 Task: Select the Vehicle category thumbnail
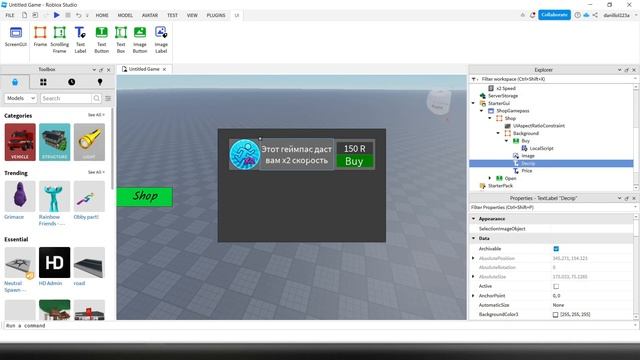[20, 142]
